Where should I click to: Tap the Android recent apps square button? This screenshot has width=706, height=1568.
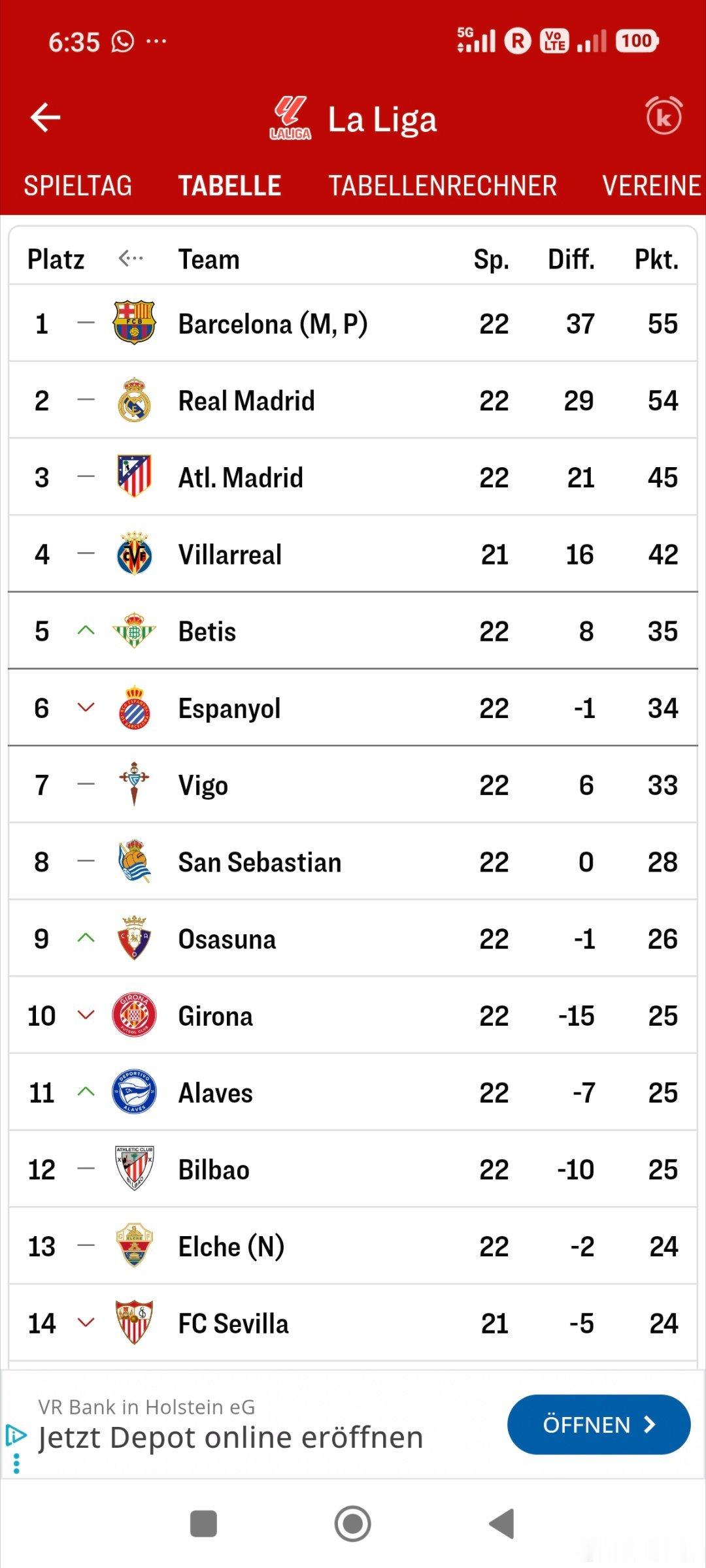point(203,1524)
